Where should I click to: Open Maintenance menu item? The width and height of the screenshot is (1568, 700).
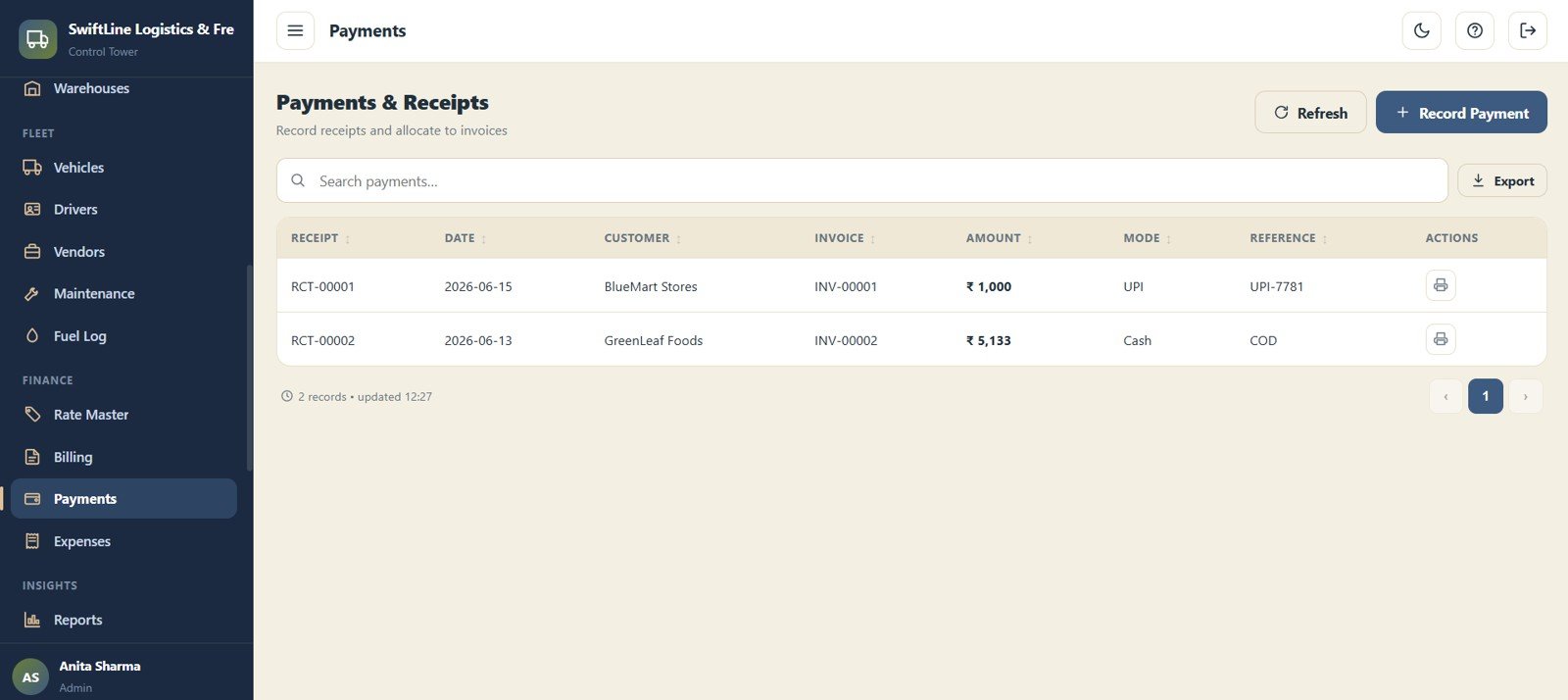coord(123,293)
